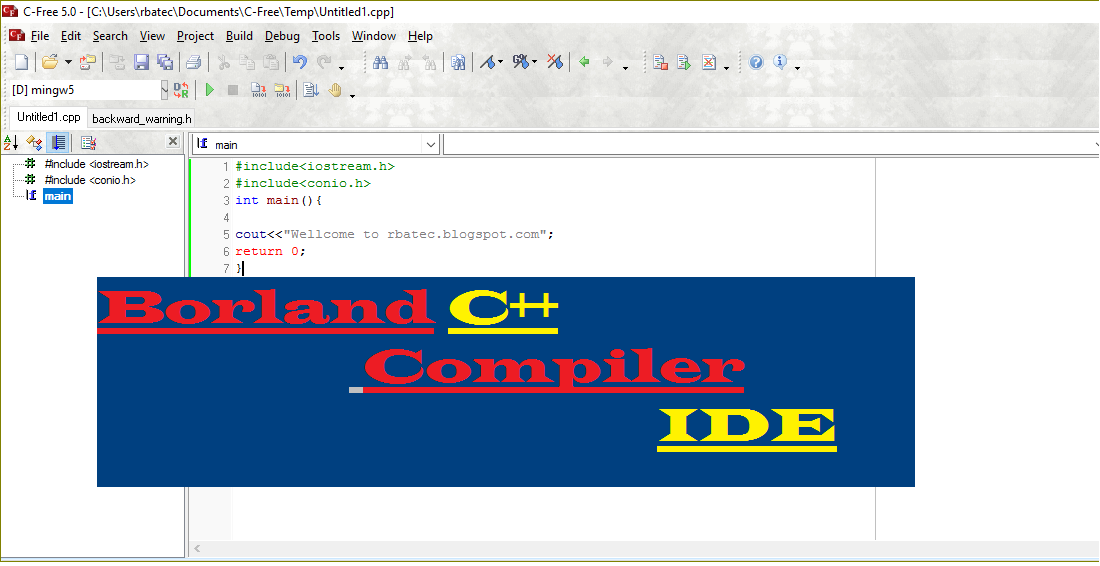
Task: Open the Search menu
Action: point(110,36)
